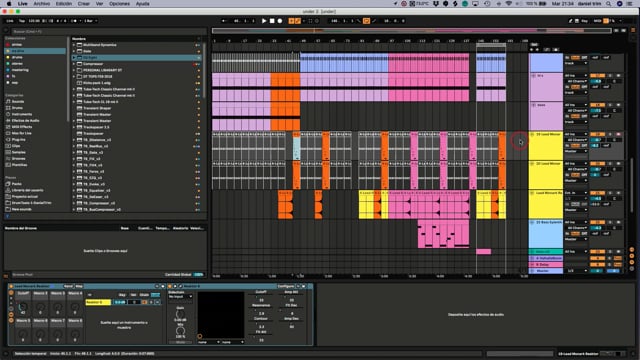The height and width of the screenshot is (360, 640).
Task: Toggle the arrangement Loop switch
Action: [366, 21]
